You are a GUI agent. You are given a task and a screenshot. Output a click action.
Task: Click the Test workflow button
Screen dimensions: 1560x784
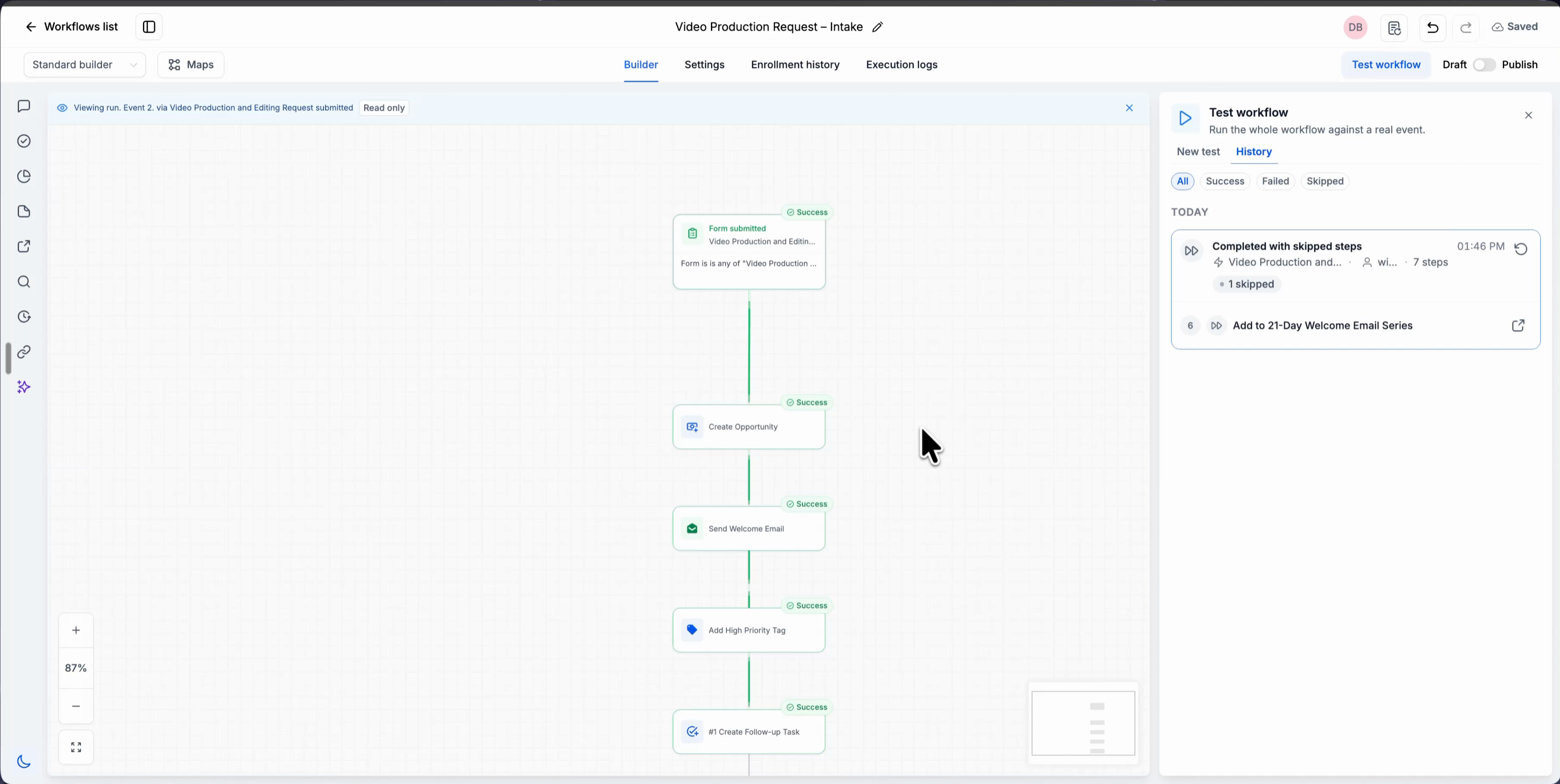coord(1386,65)
